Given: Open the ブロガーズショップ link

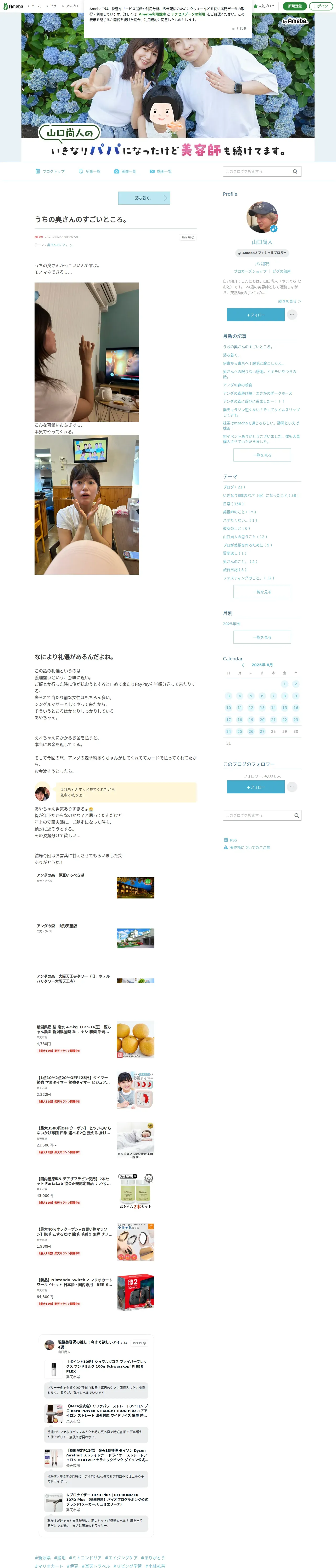Looking at the screenshot, I should coord(250,272).
